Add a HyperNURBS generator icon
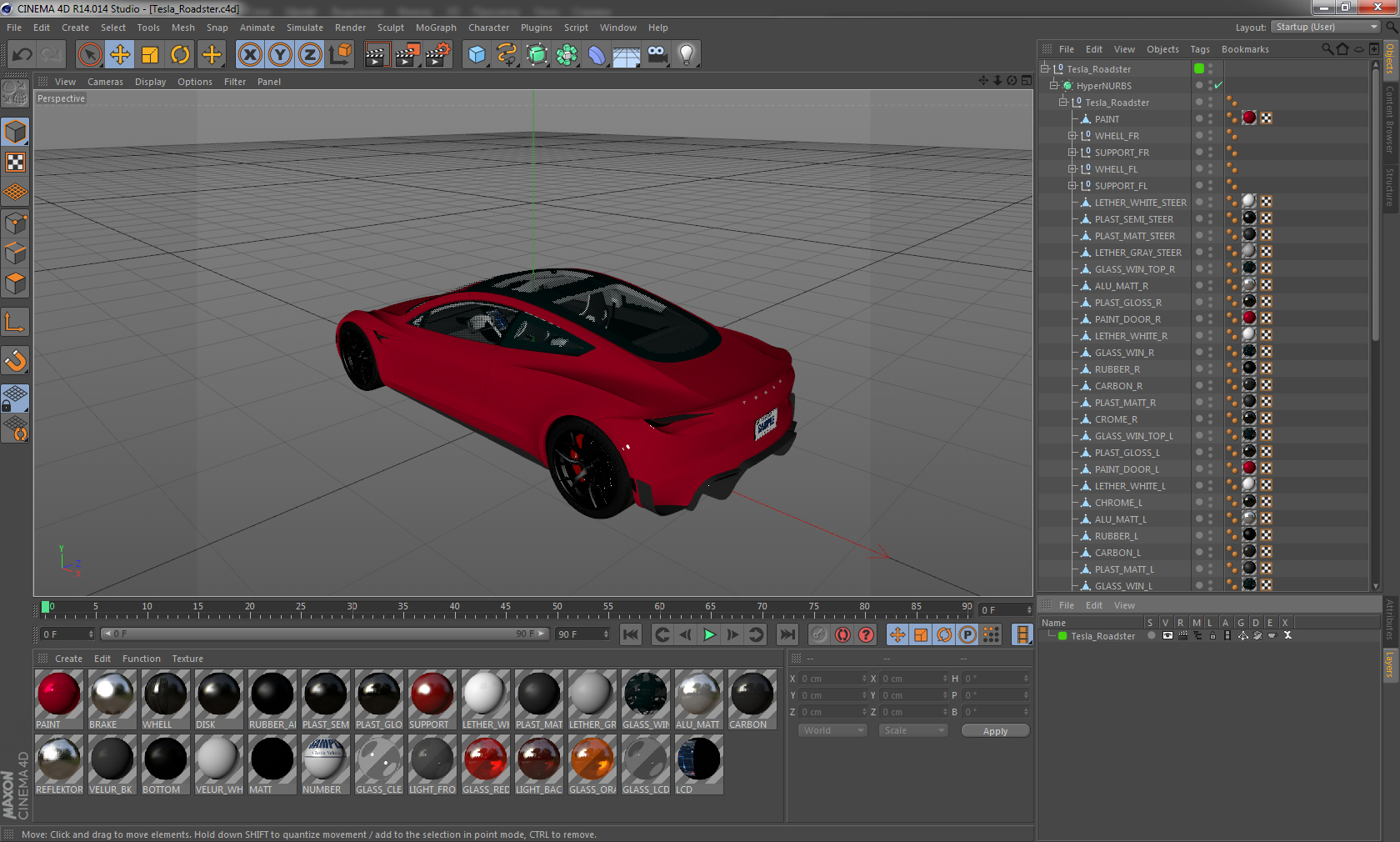Image resolution: width=1400 pixels, height=842 pixels. [x=537, y=55]
